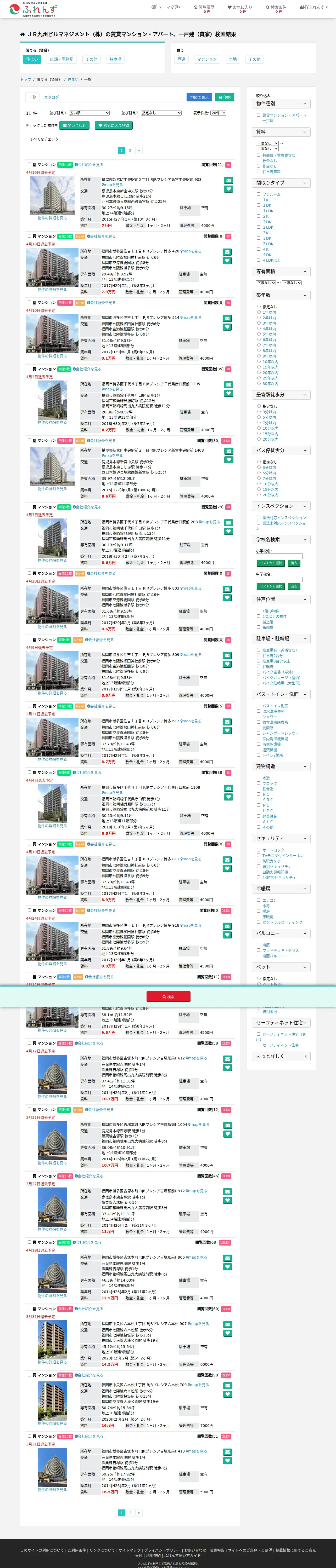Click mail inquiry icon for プレシア博多 420
This screenshot has height=1568, width=336.
[x=227, y=252]
